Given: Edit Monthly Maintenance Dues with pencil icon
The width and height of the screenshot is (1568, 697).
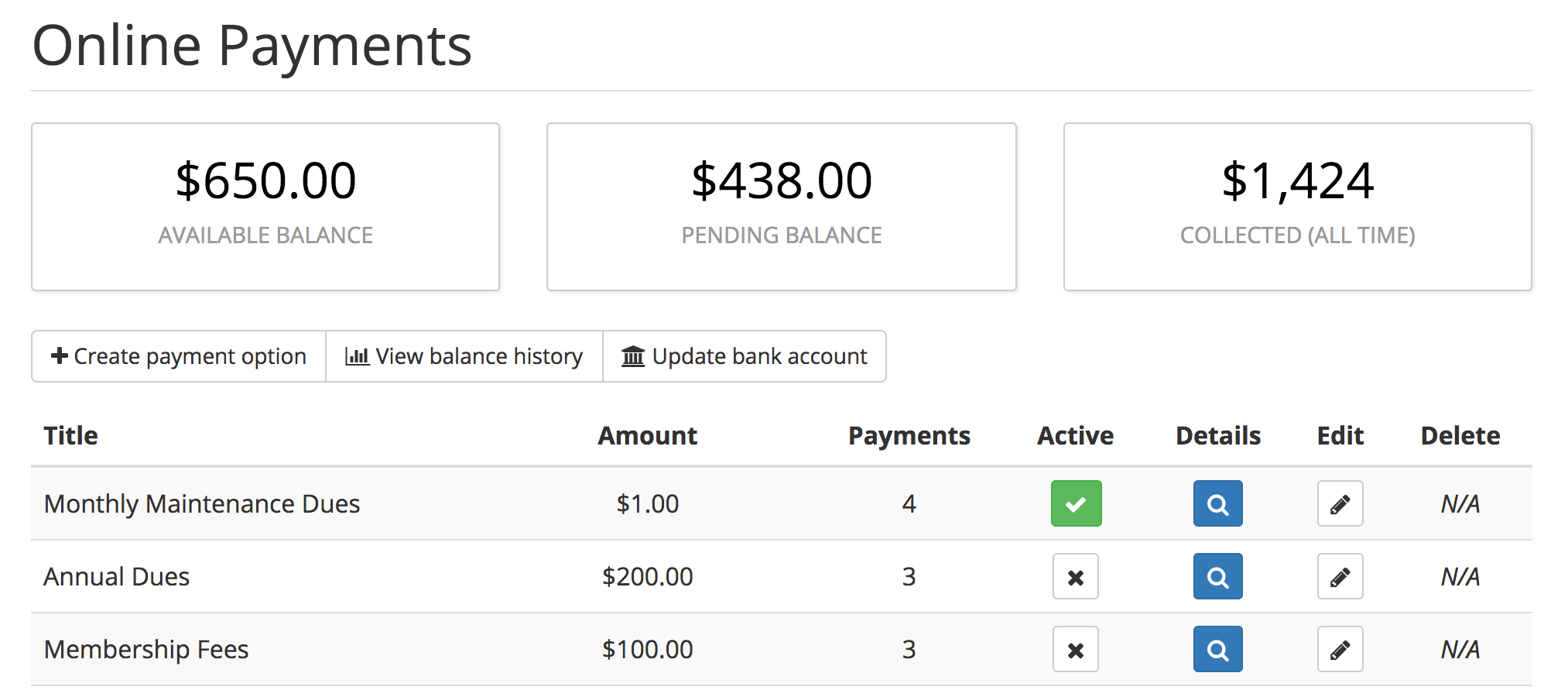Looking at the screenshot, I should coord(1340,503).
